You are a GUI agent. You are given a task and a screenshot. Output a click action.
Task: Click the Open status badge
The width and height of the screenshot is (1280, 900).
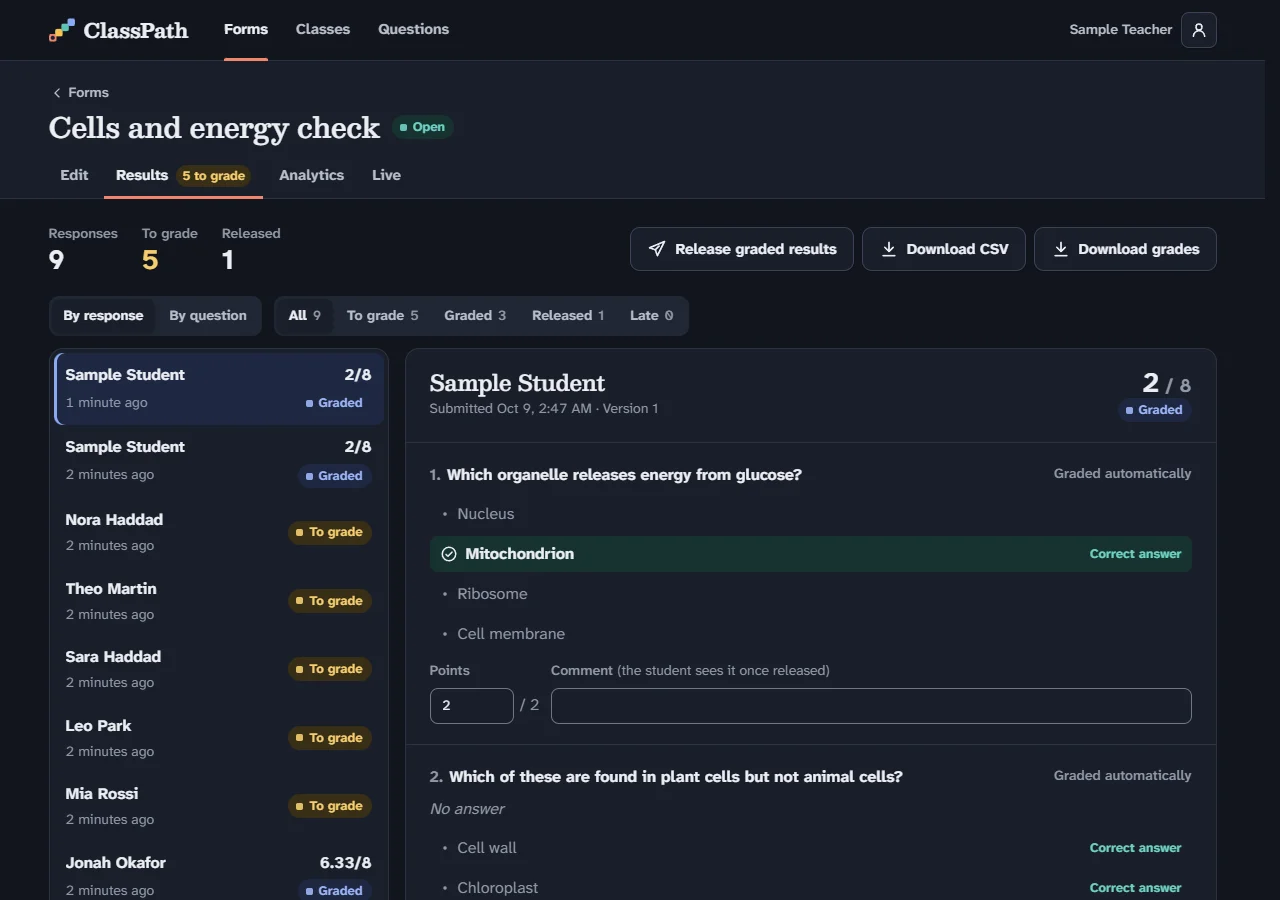click(x=423, y=127)
